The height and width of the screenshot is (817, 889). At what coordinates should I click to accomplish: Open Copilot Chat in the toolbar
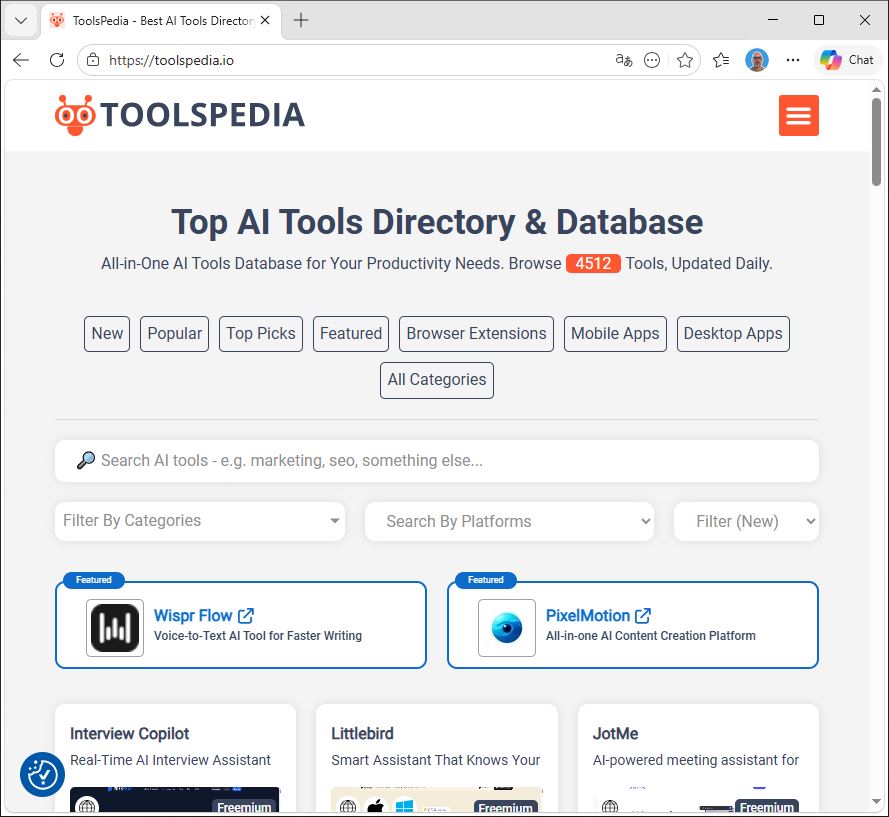[847, 60]
